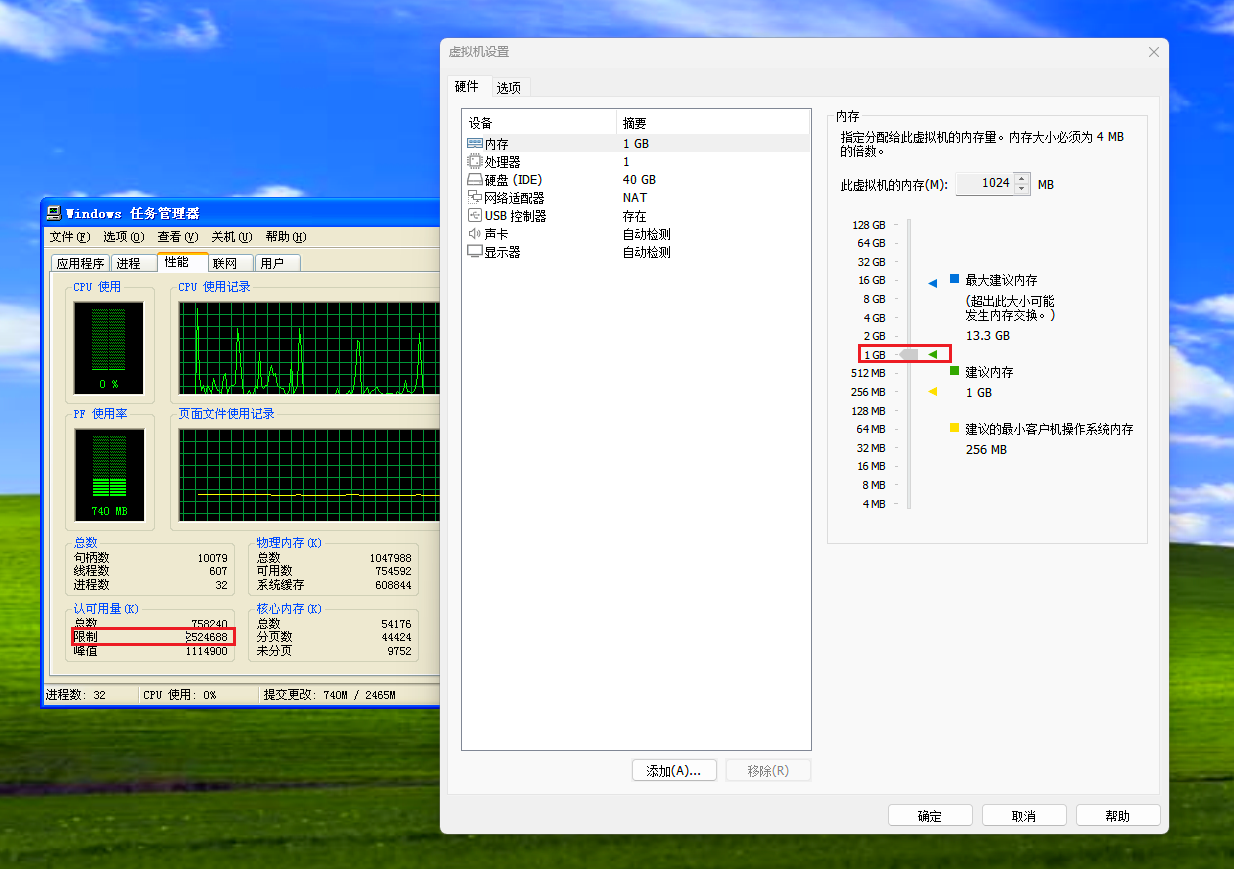The image size is (1234, 869).
Task: Click the 可用数 value 754592
Action: tap(393, 571)
